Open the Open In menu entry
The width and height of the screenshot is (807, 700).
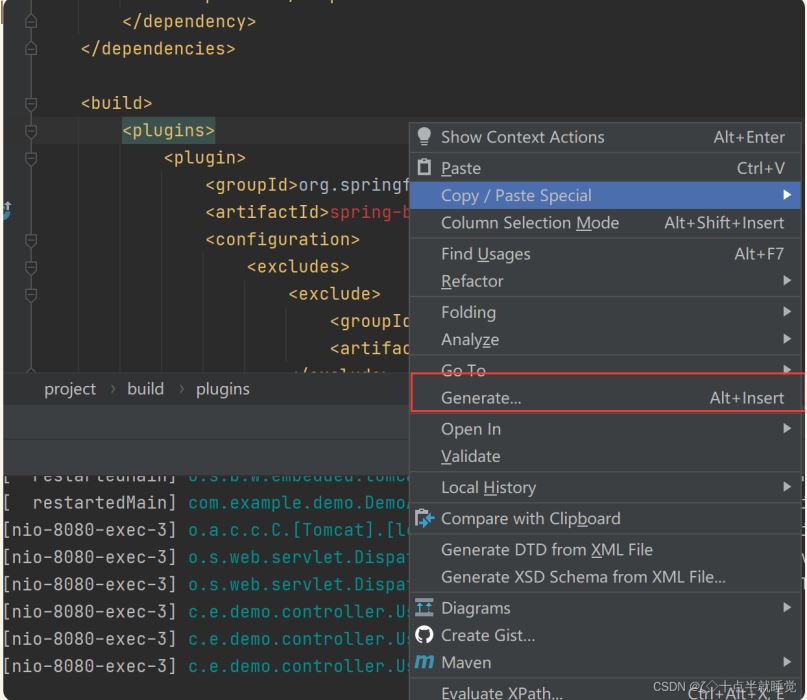[605, 429]
